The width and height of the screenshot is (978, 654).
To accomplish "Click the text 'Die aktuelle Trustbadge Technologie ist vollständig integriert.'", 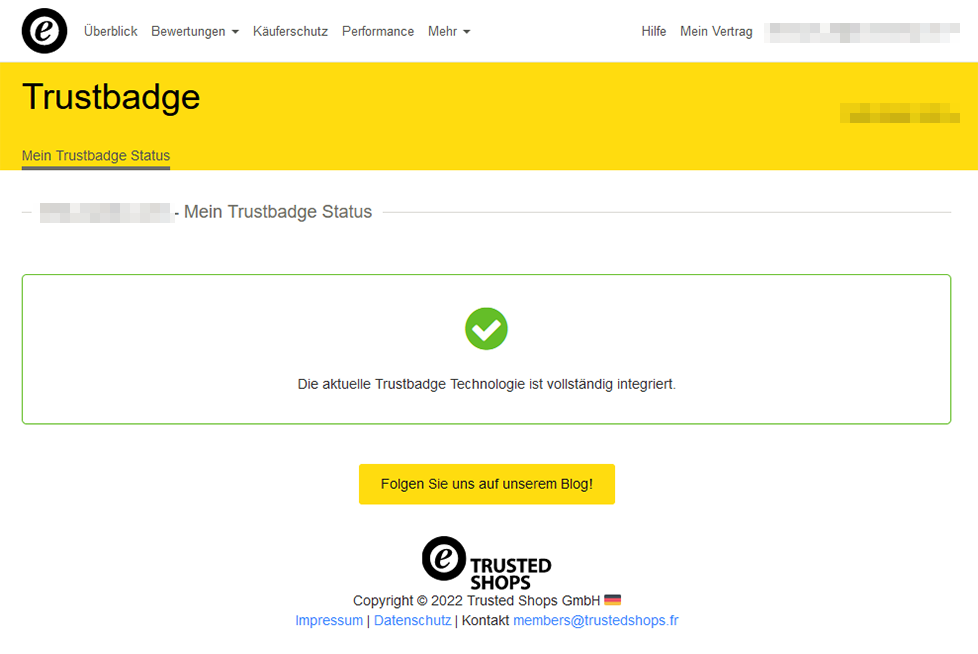I will coord(487,384).
